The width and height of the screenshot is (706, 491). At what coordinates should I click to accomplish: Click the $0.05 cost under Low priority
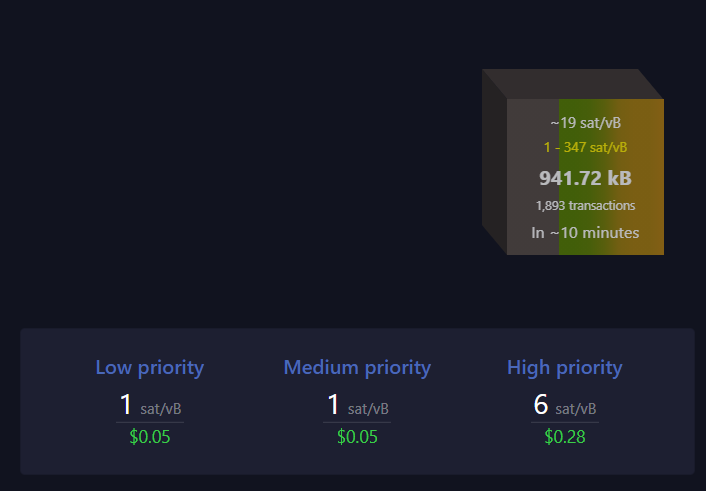149,436
